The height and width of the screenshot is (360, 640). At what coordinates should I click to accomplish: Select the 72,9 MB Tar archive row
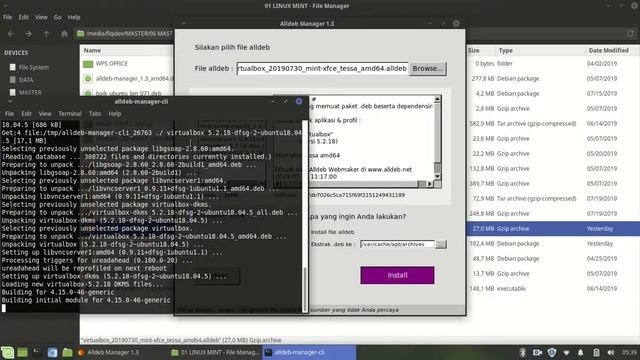click(x=553, y=198)
